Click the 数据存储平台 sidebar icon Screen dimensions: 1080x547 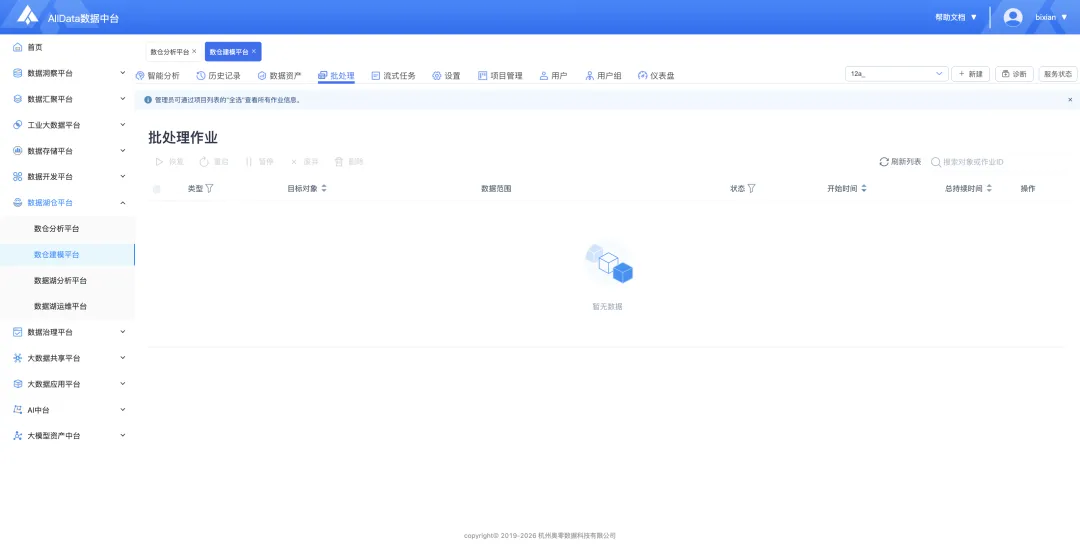(18, 151)
